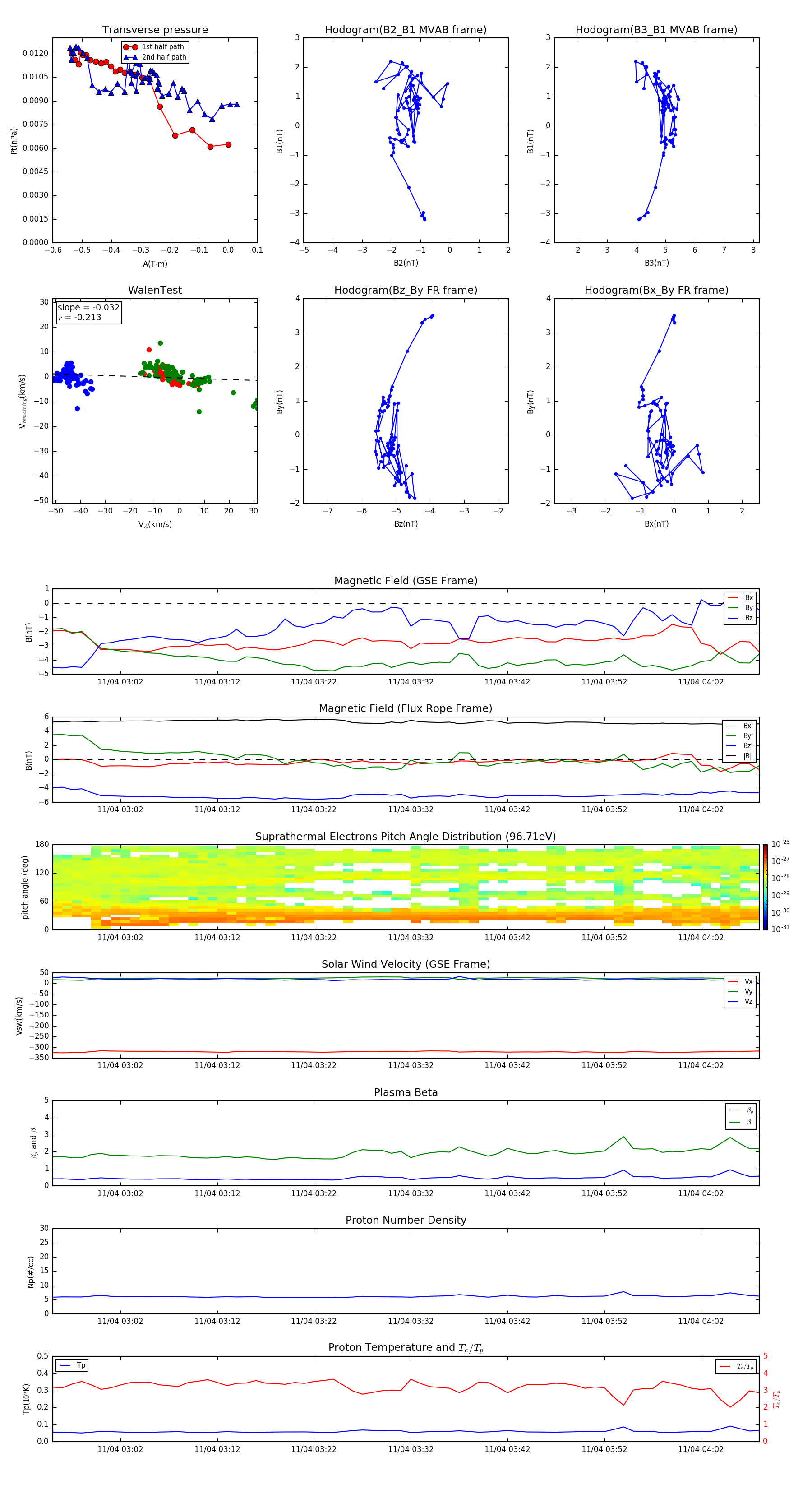Click the red "Te/Tp" right axis label
The width and height of the screenshot is (812, 1489).
pos(776,1399)
